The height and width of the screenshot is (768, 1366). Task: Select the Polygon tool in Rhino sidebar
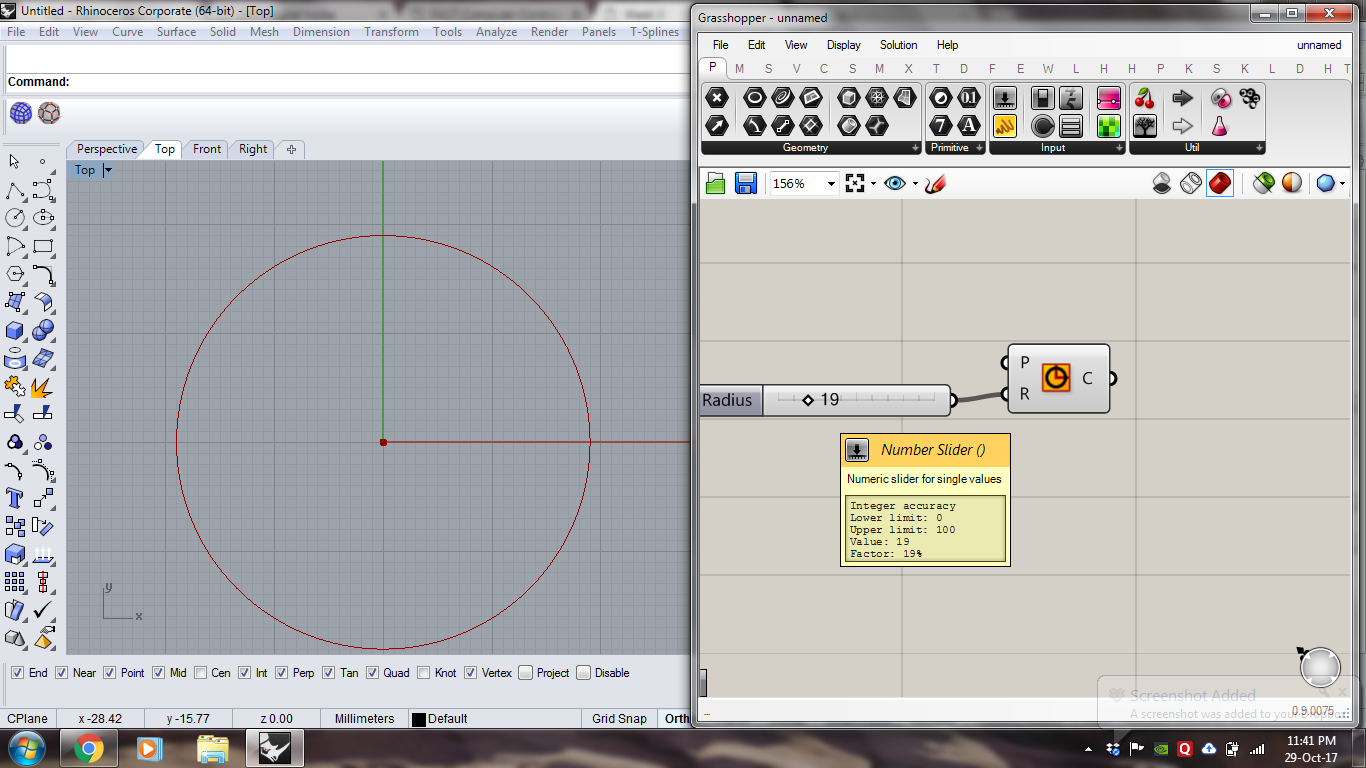(x=15, y=274)
